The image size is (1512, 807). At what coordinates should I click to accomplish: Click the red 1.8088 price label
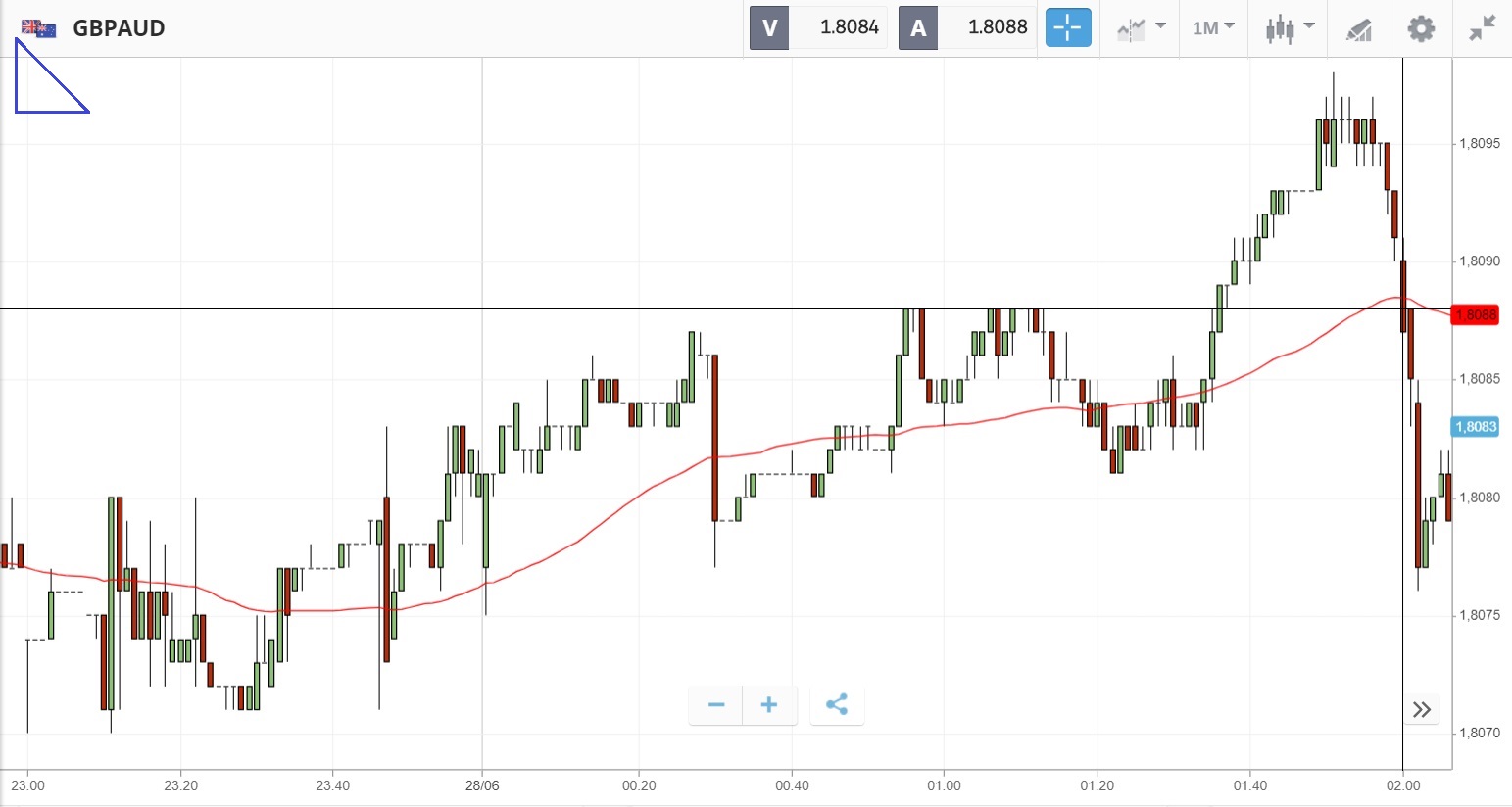(x=1475, y=315)
